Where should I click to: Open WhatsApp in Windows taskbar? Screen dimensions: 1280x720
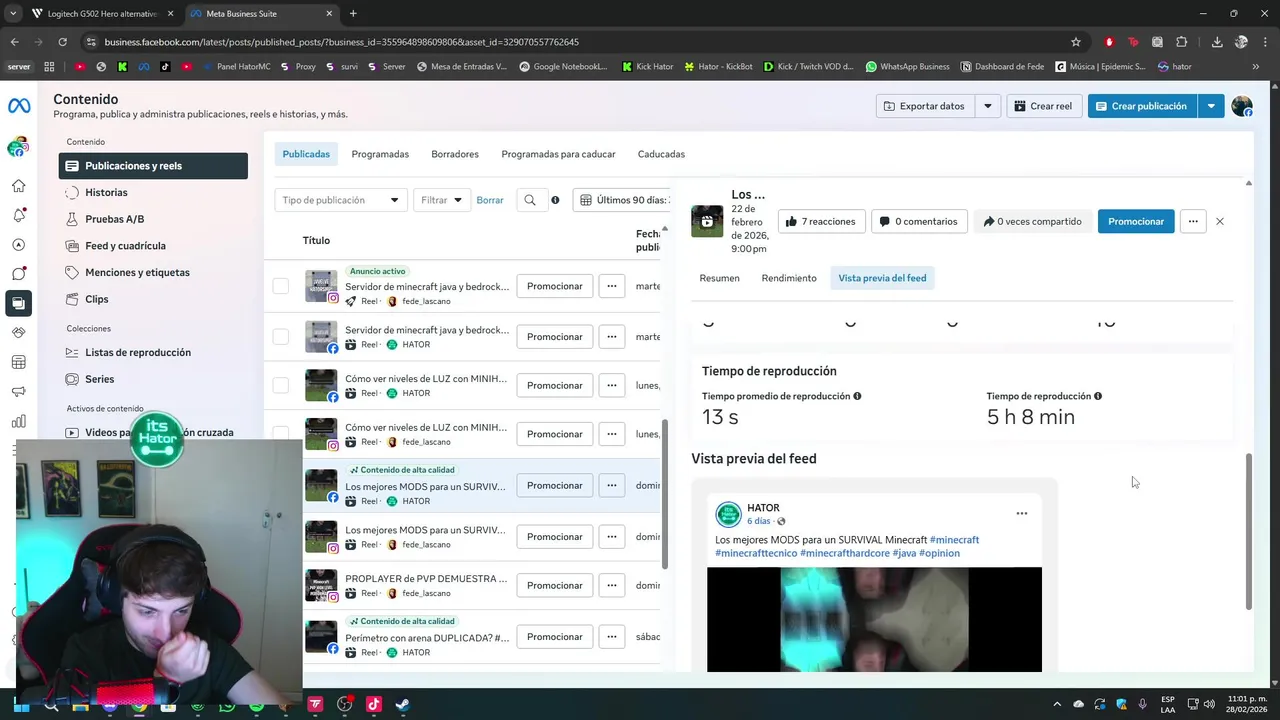click(227, 706)
